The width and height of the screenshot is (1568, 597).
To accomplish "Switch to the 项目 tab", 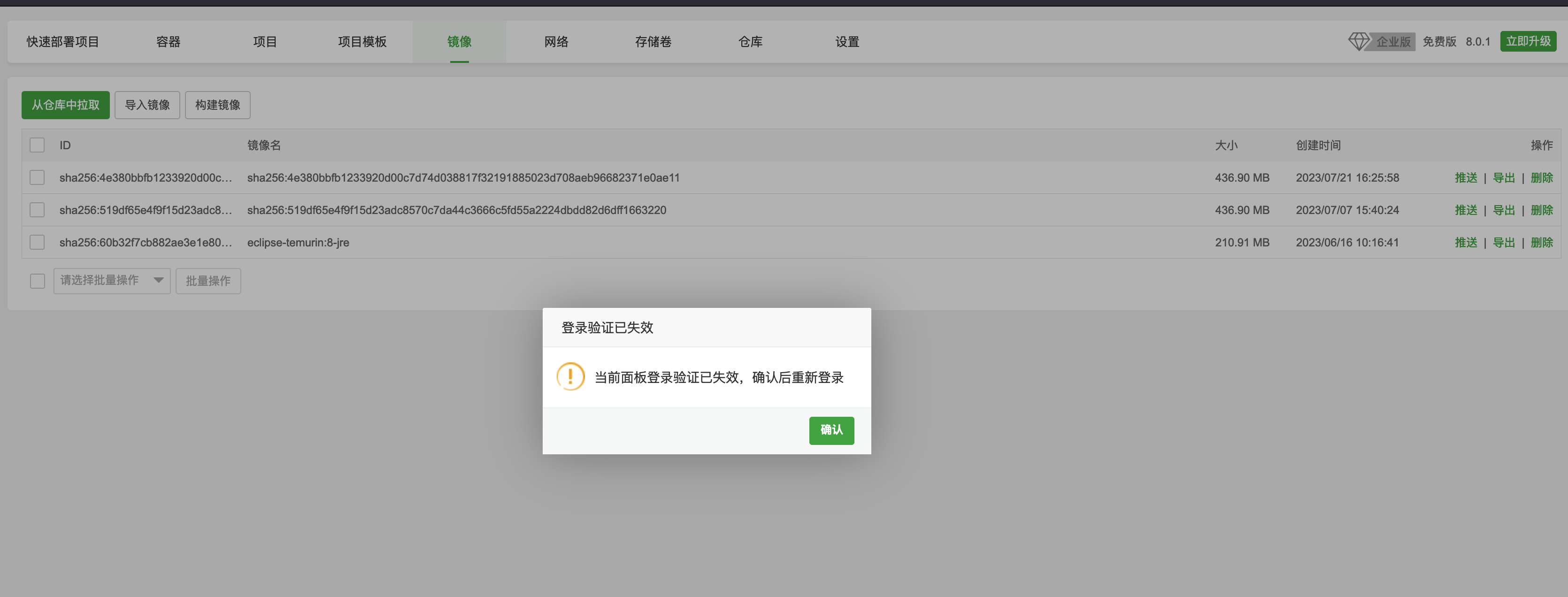I will pos(265,41).
